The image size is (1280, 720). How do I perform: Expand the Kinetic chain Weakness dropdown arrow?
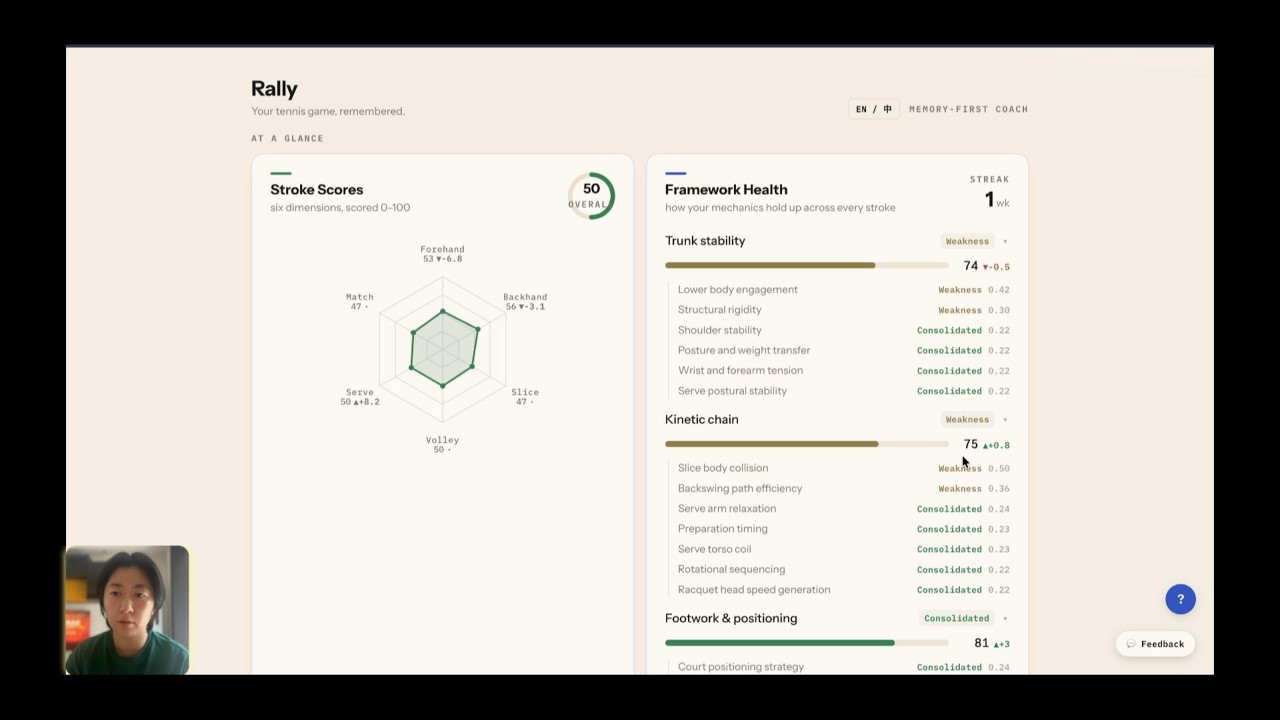[1005, 420]
